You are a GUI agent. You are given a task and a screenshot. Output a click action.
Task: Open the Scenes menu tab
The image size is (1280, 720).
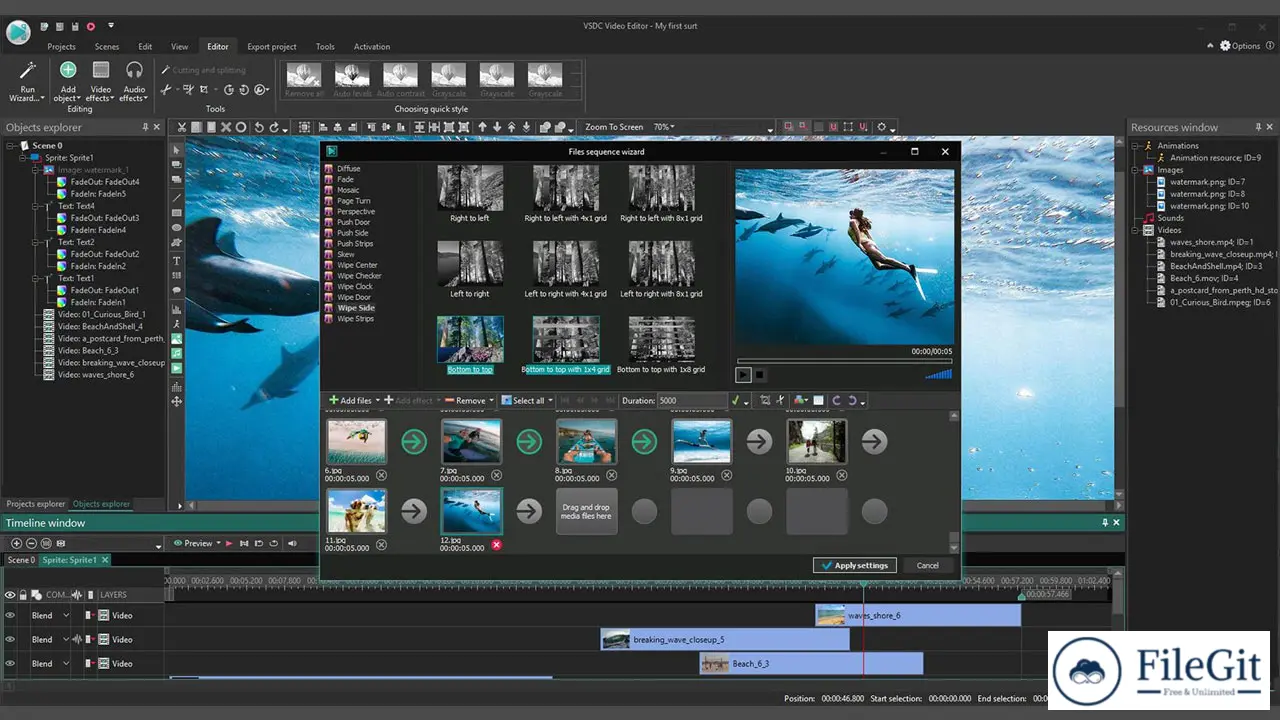107,46
